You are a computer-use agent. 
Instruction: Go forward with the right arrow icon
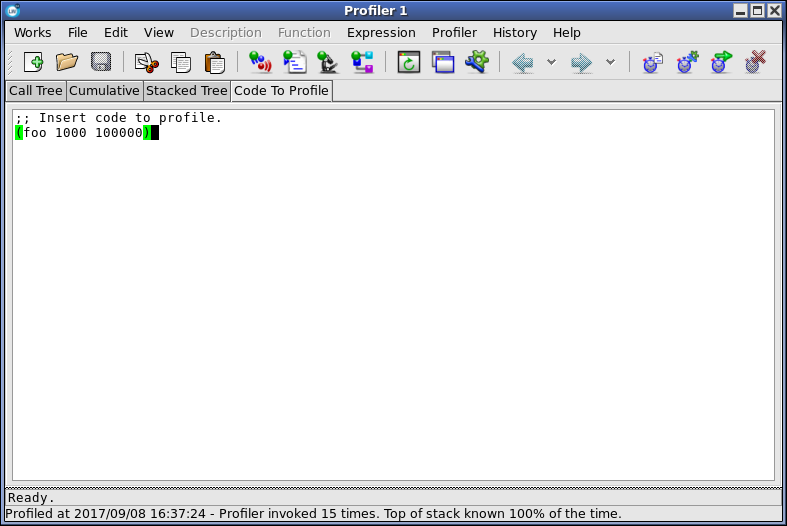(582, 63)
